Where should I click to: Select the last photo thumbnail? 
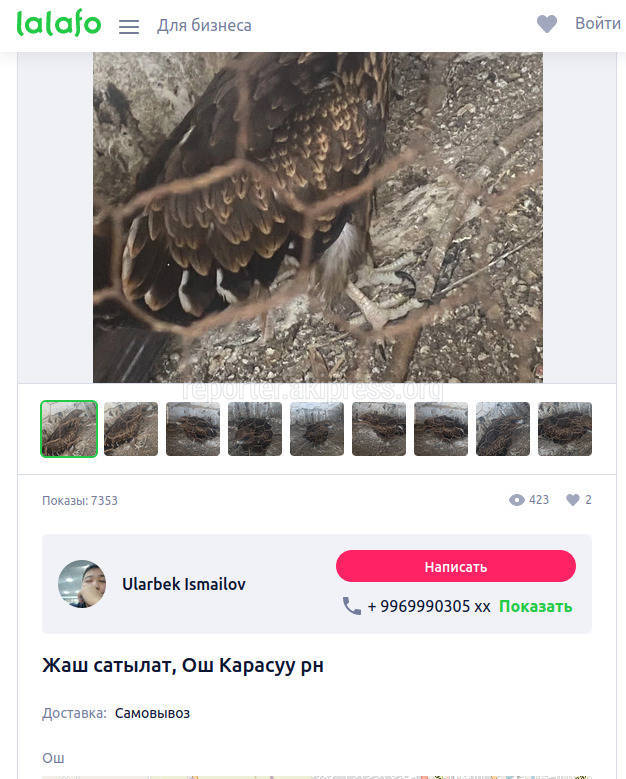click(x=565, y=429)
